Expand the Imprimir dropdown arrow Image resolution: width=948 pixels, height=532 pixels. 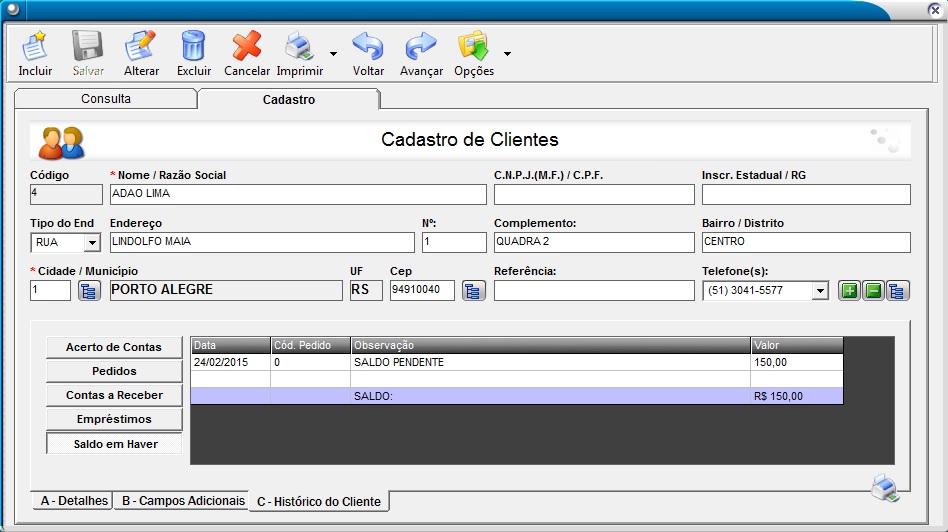(x=333, y=54)
